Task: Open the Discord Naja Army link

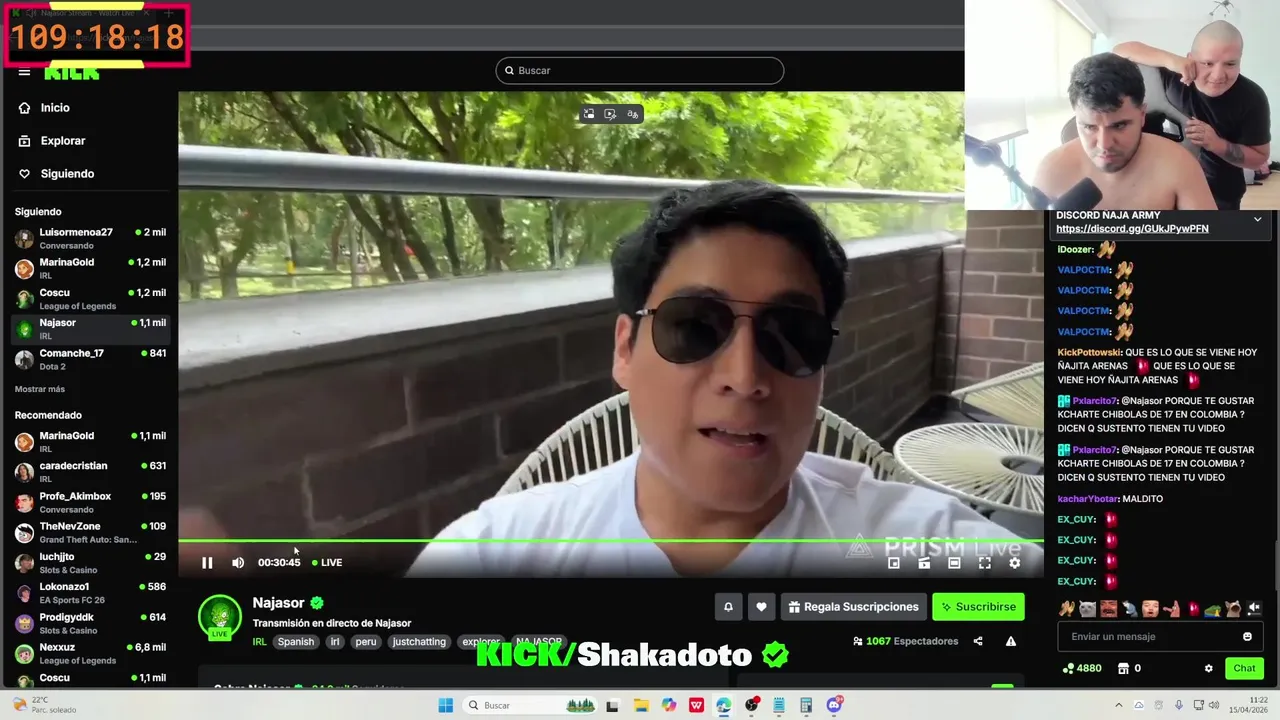Action: click(1132, 229)
